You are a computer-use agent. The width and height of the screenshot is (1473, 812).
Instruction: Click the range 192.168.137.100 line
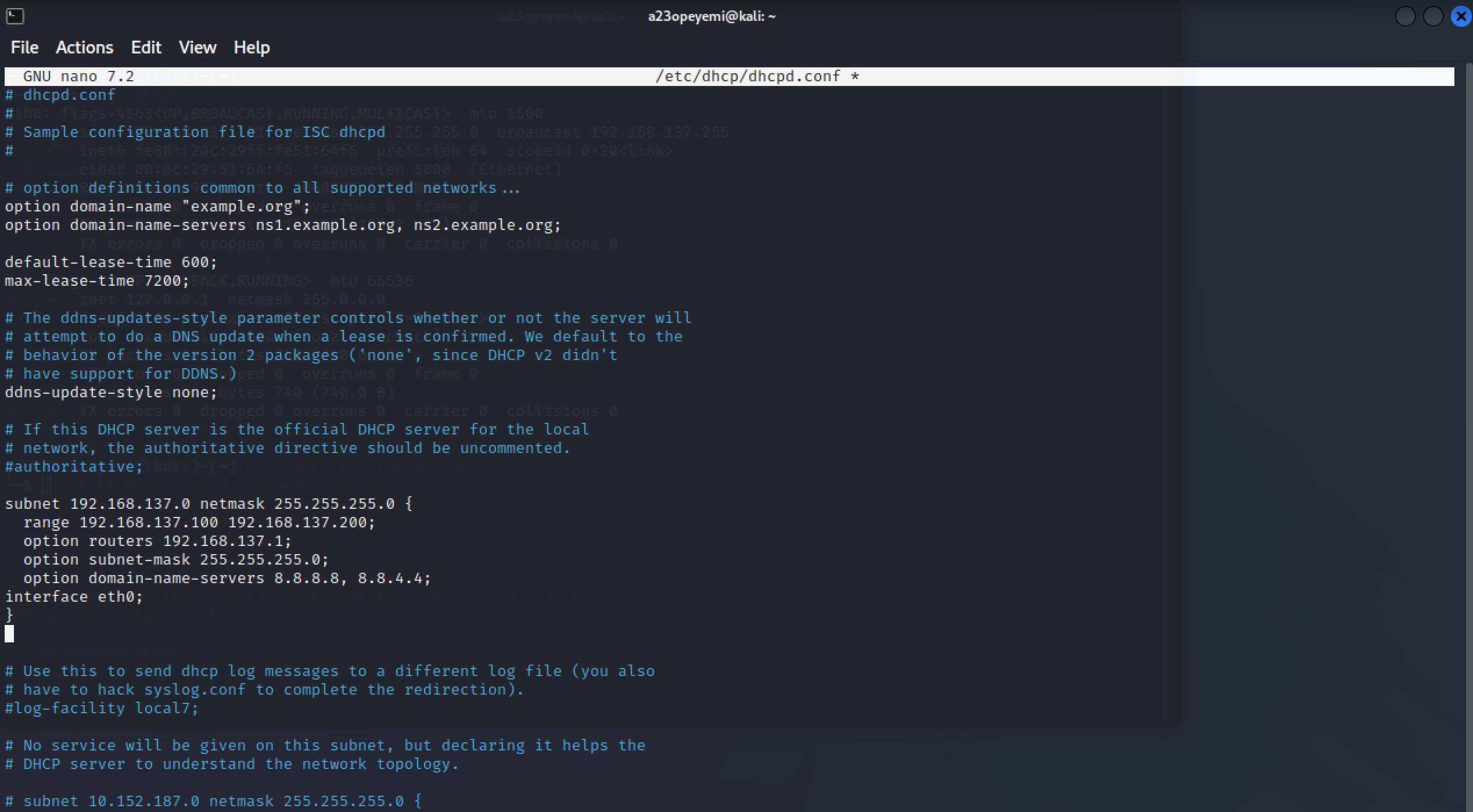tap(199, 522)
